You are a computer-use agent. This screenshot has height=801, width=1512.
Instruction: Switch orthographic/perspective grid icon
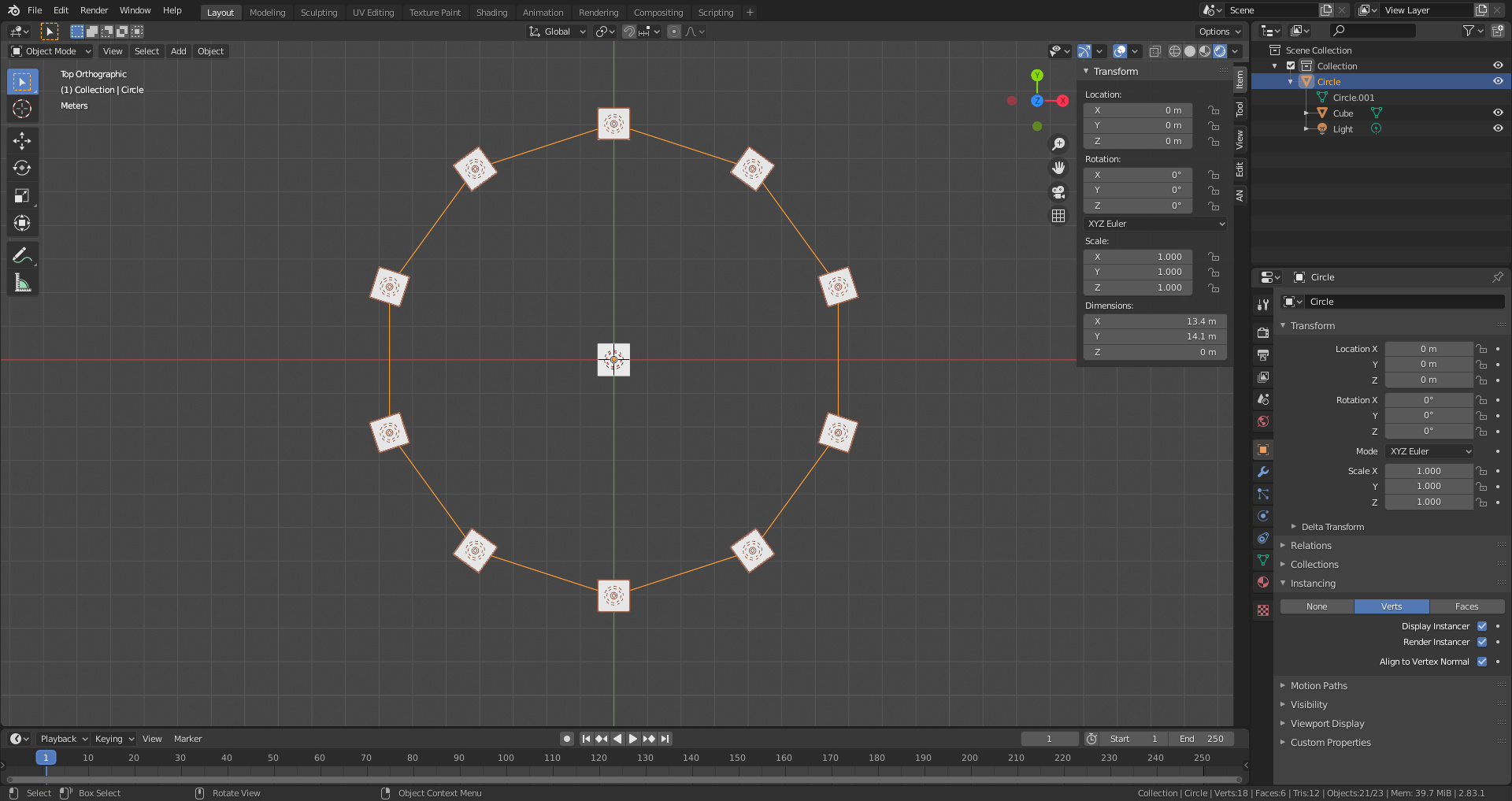coord(1058,216)
